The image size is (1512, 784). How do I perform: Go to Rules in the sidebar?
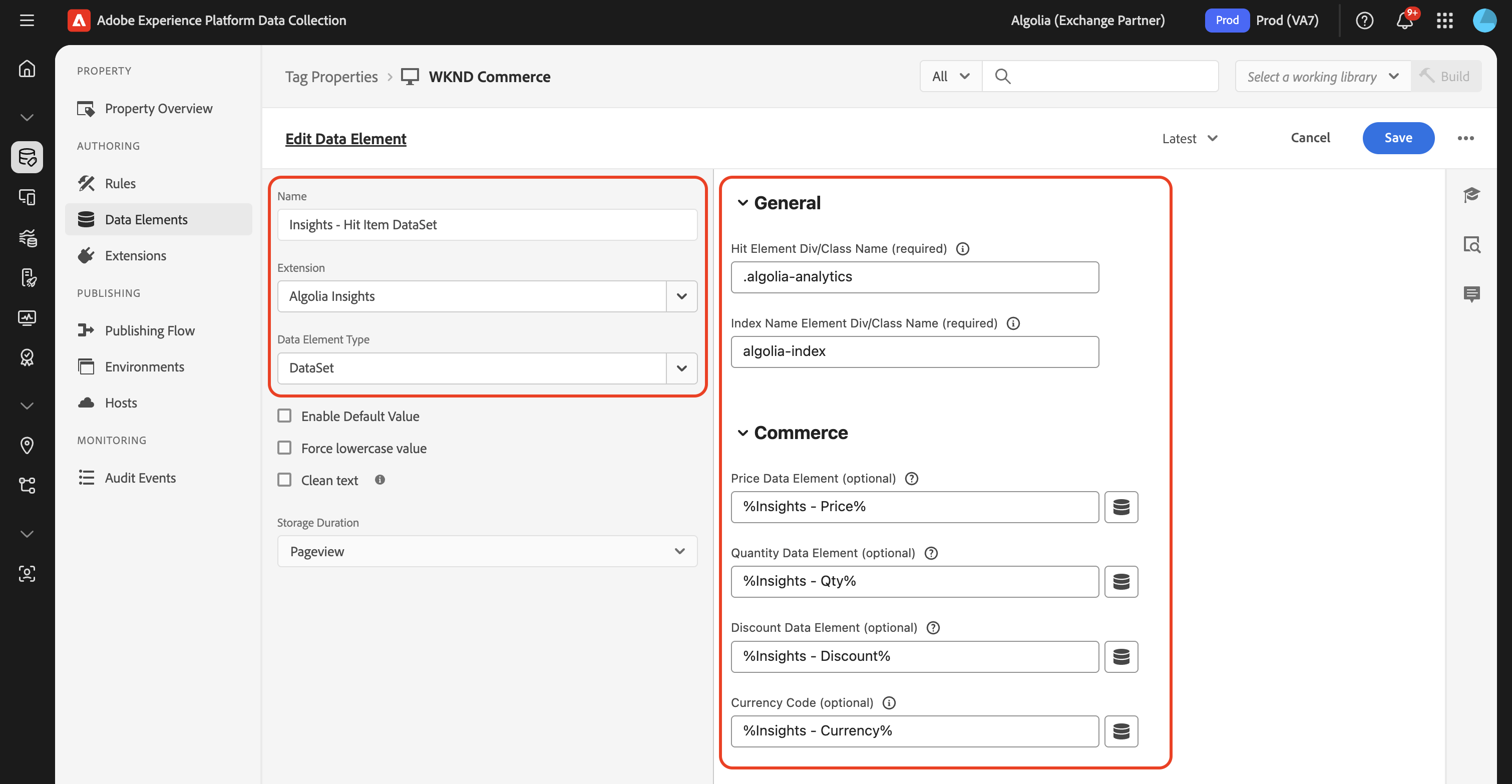[x=120, y=184]
